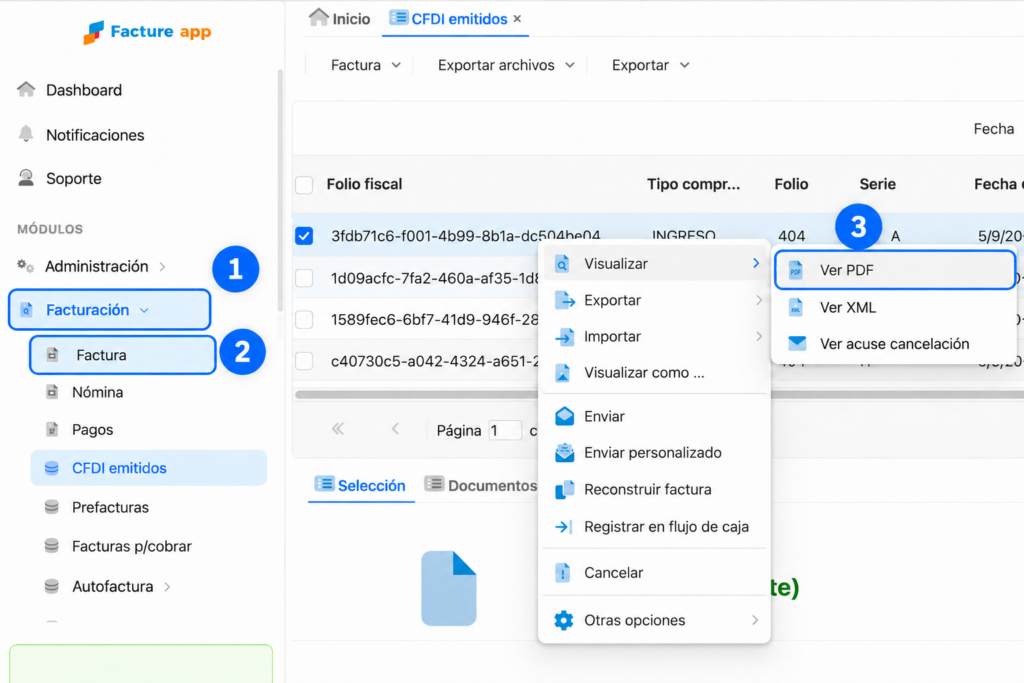
Task: Click the Facturas p/cobrar database icon
Action: coord(52,546)
